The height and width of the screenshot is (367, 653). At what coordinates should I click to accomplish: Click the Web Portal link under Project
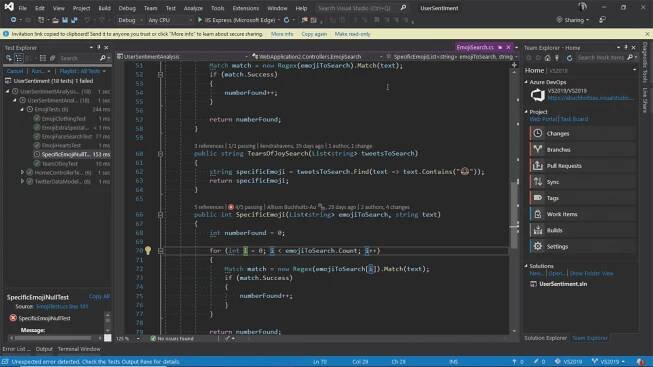[x=543, y=119]
